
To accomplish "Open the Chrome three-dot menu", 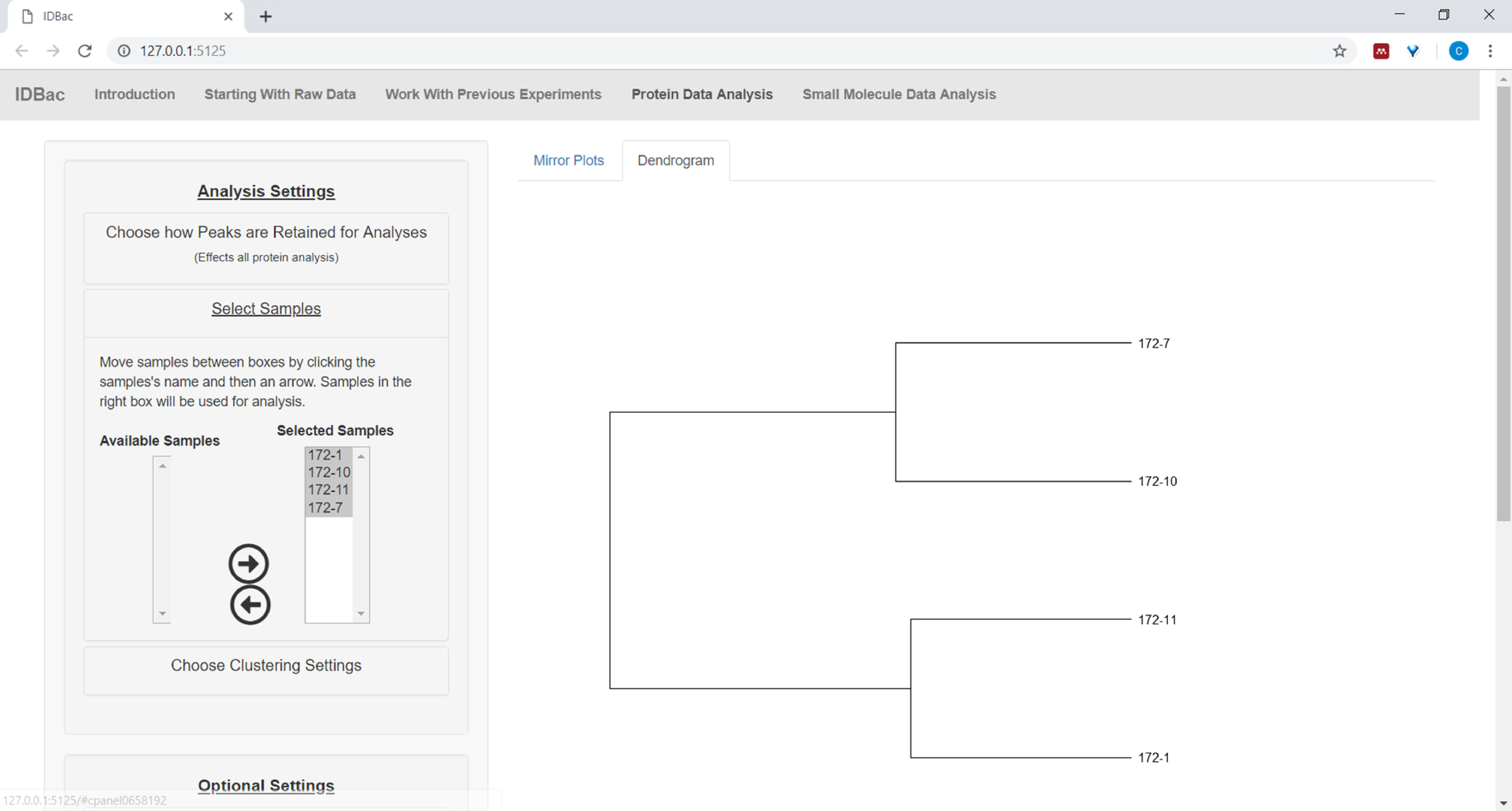I will (1490, 51).
